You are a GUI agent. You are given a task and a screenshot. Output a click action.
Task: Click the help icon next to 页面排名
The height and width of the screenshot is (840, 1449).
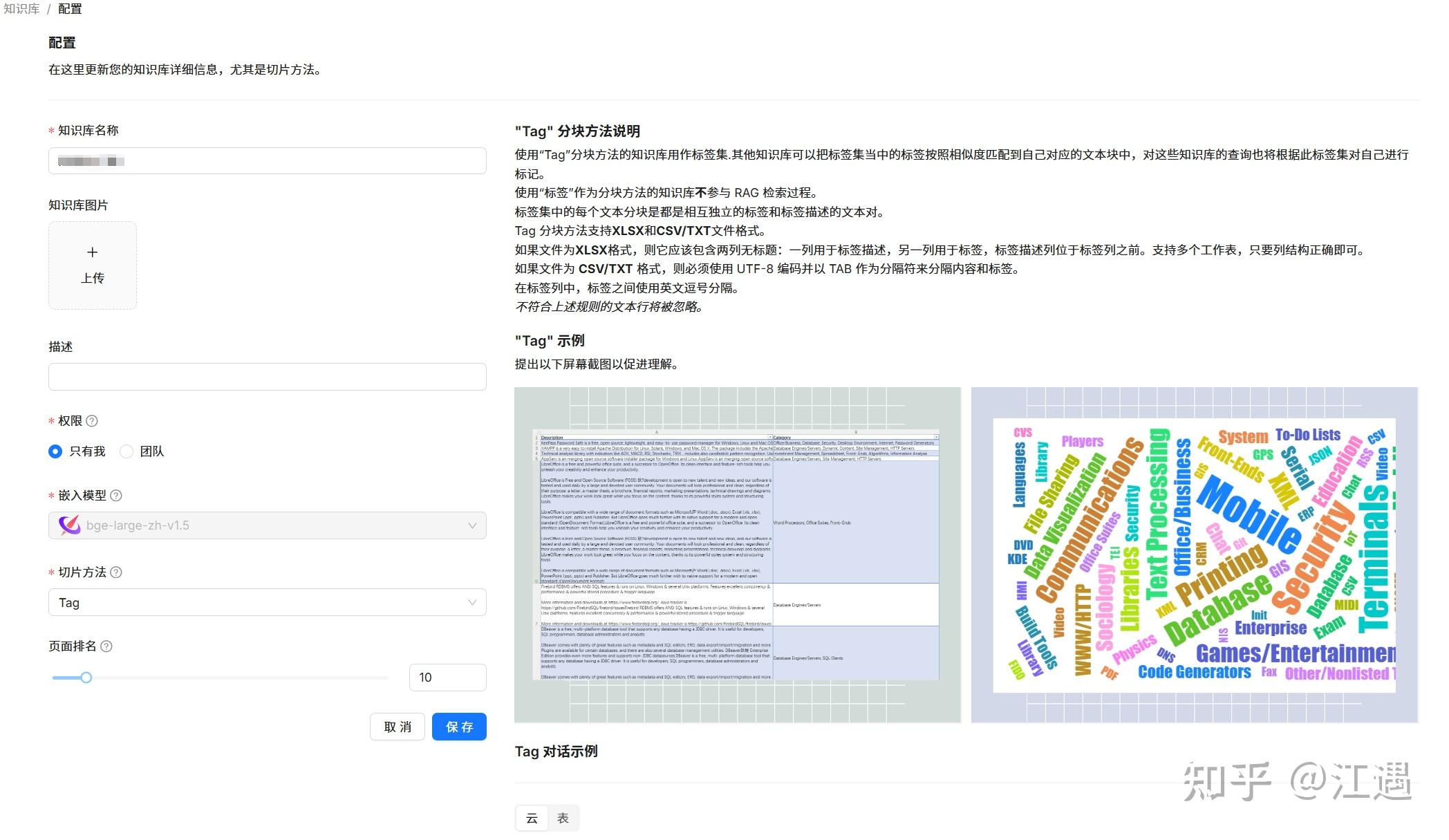coord(106,646)
